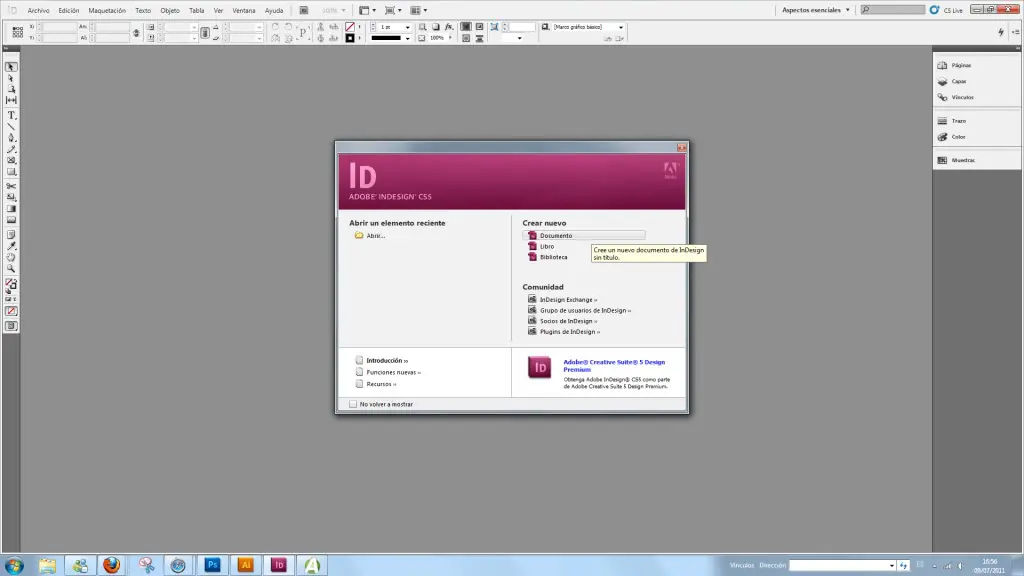Screen dimensions: 1024x576
Task: Open the Ventana menu
Action: coord(244,10)
